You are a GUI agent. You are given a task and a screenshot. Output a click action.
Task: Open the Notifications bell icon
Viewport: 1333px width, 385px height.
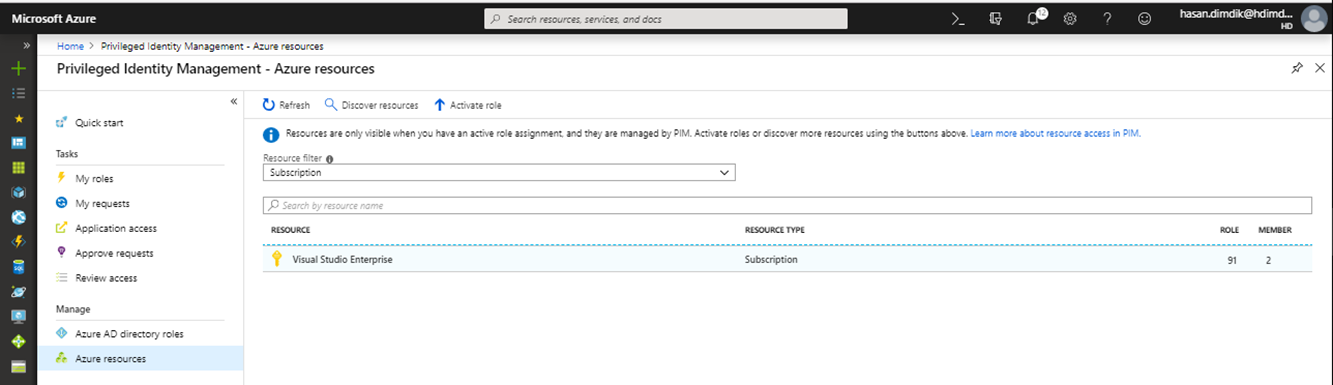(1034, 18)
